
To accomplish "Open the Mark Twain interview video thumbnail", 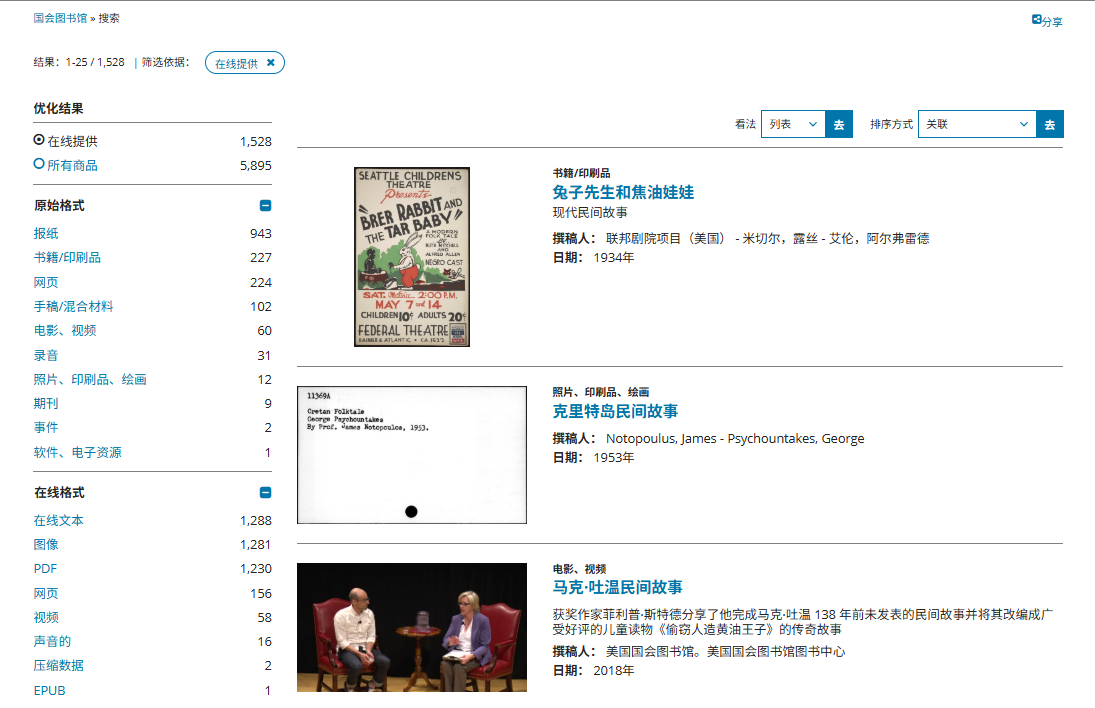I will point(412,627).
